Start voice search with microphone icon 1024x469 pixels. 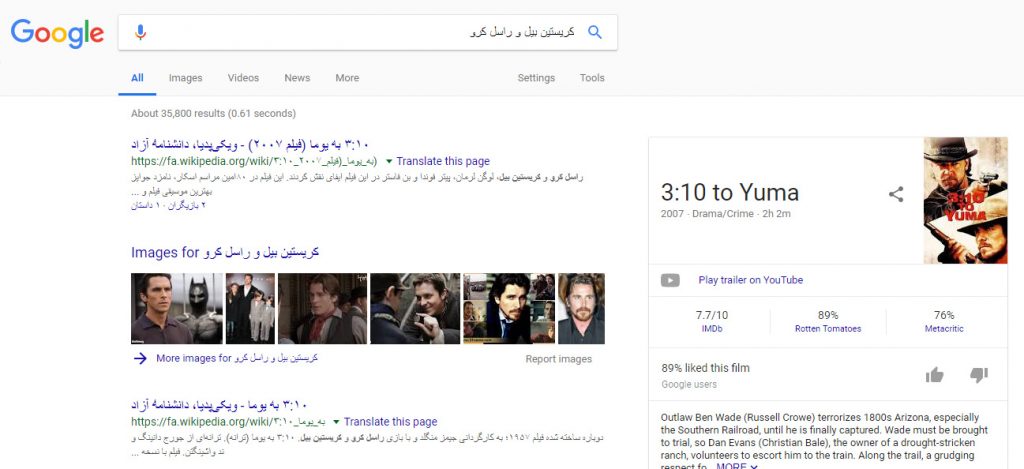pyautogui.click(x=140, y=32)
